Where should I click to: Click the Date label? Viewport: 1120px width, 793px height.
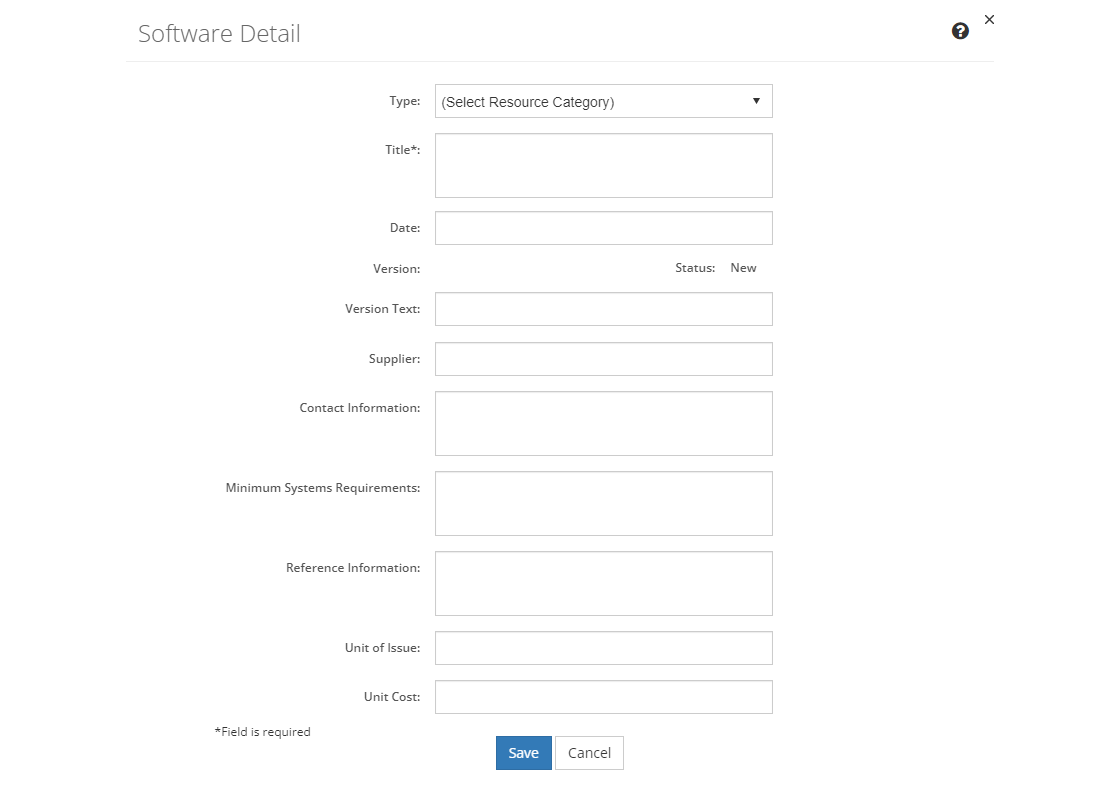point(405,228)
